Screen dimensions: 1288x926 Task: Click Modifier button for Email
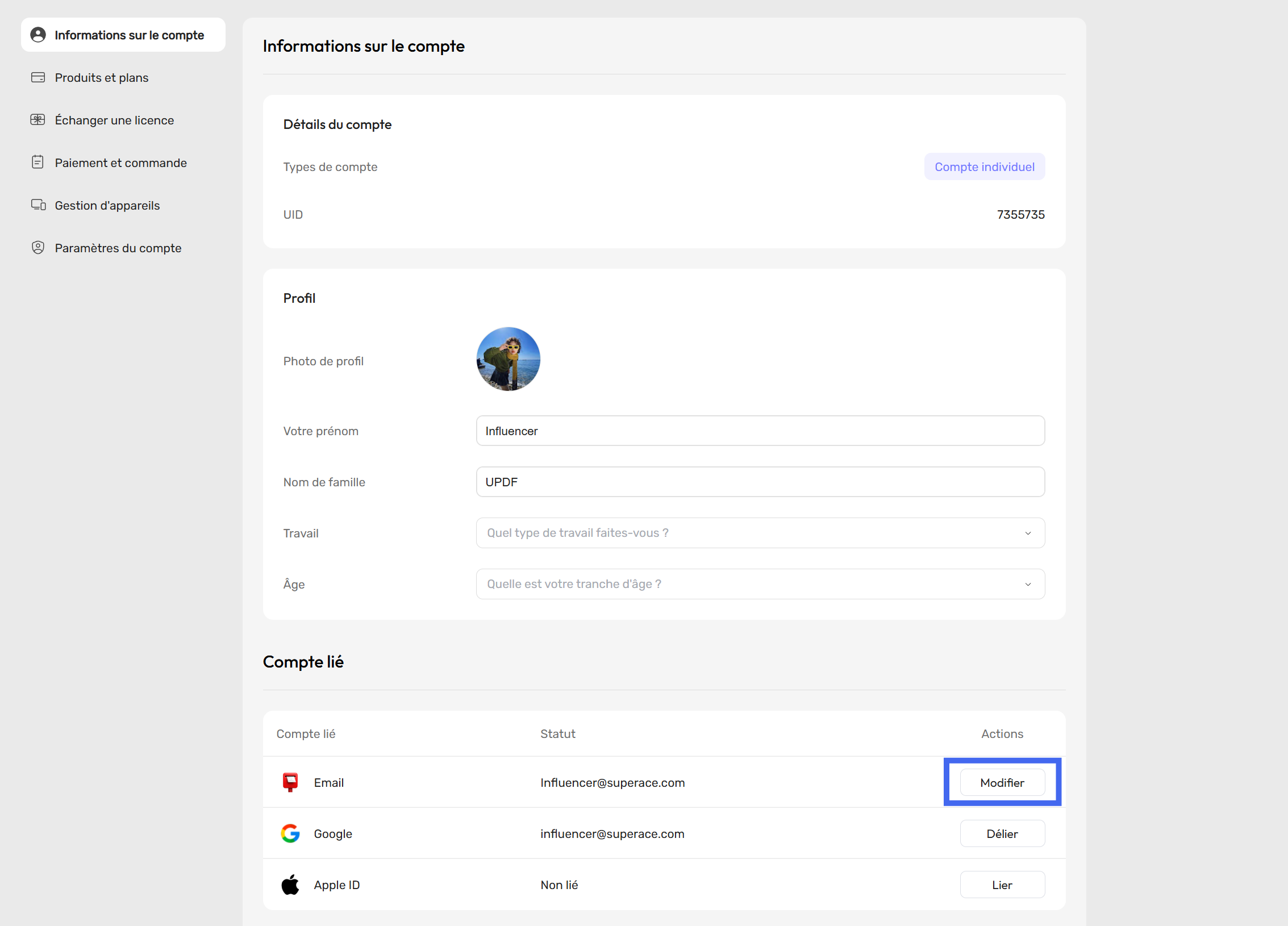[1002, 782]
